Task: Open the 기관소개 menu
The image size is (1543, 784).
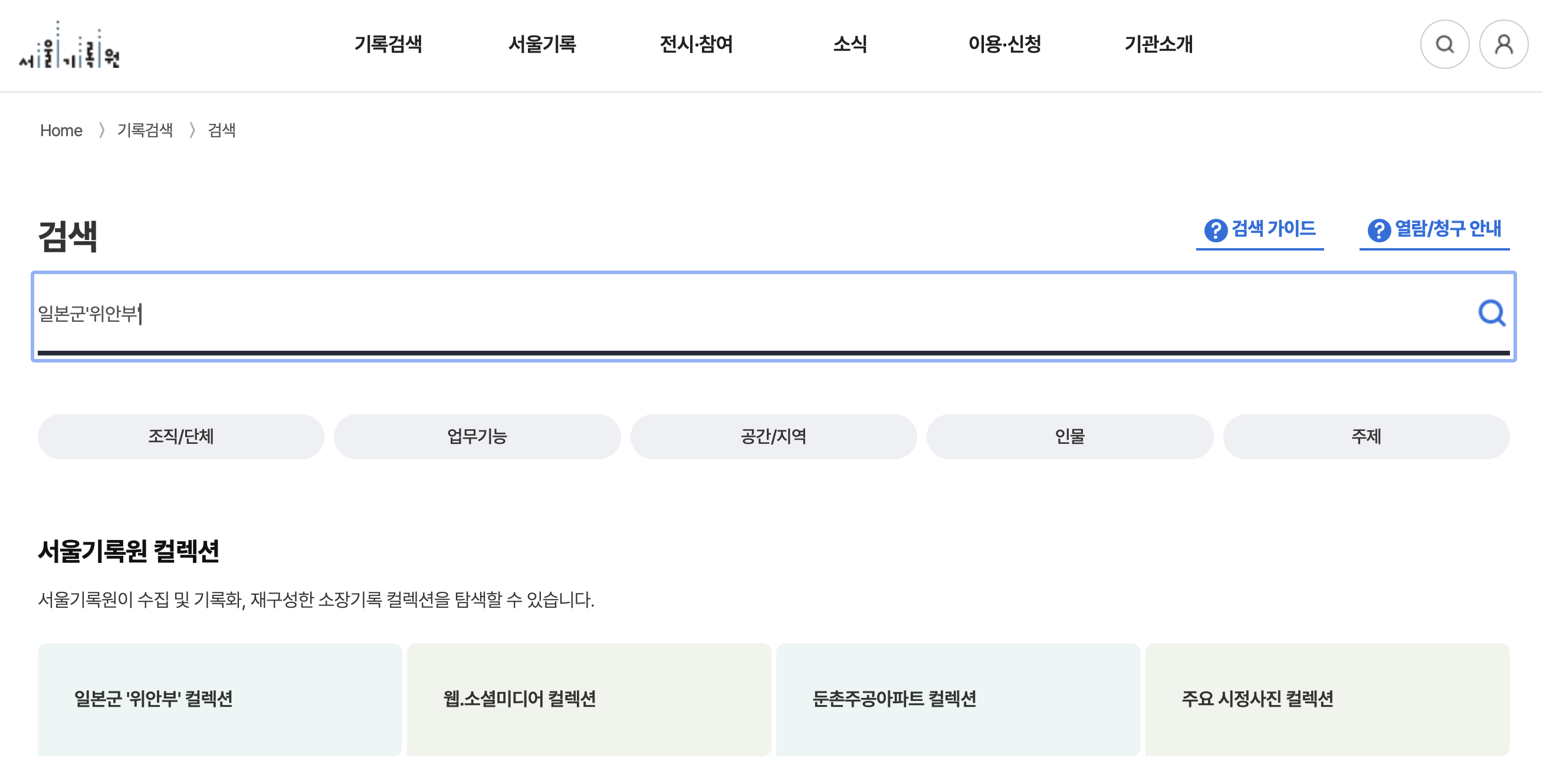Action: click(x=1158, y=44)
